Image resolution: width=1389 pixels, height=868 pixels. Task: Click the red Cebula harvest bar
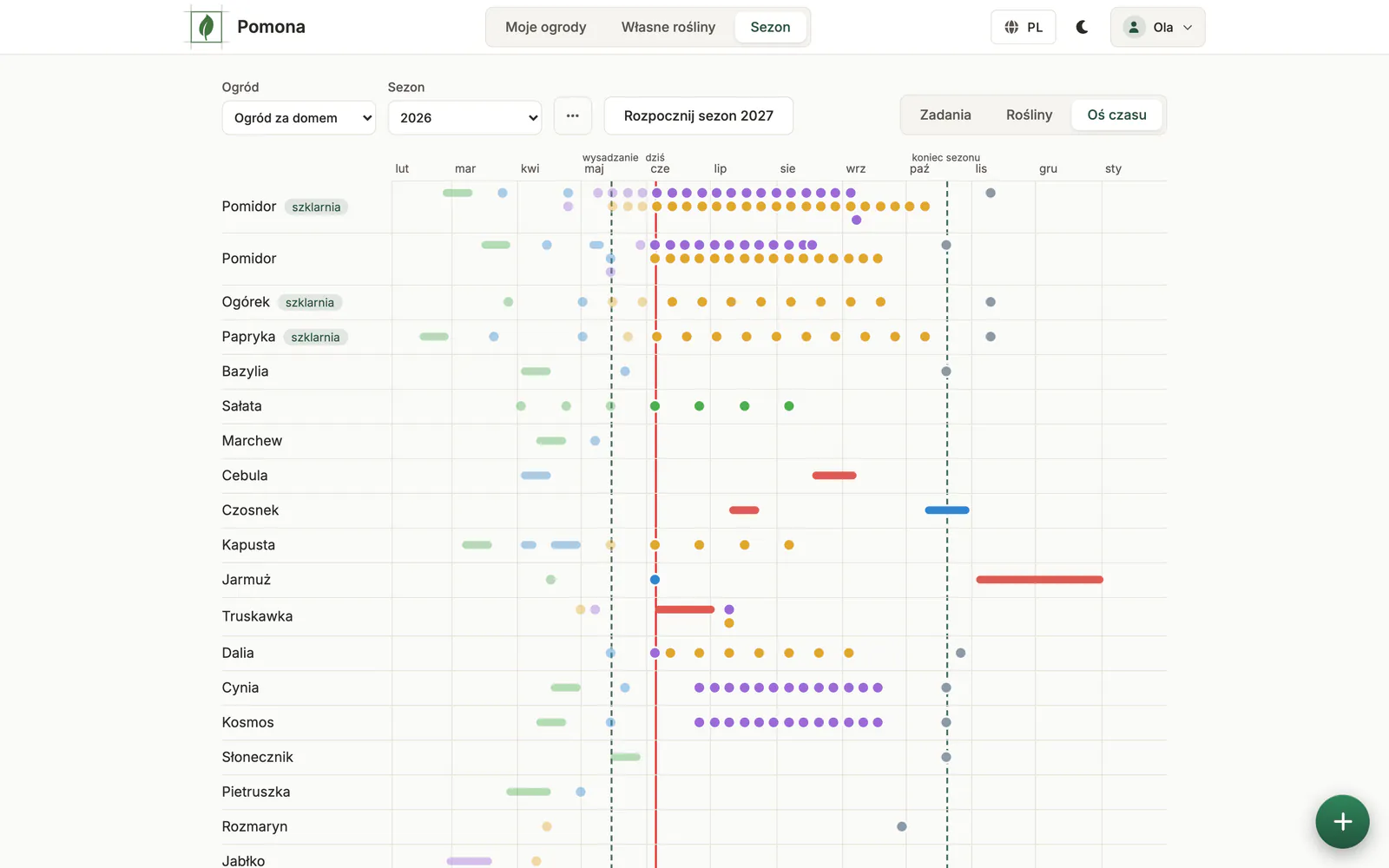click(x=834, y=476)
